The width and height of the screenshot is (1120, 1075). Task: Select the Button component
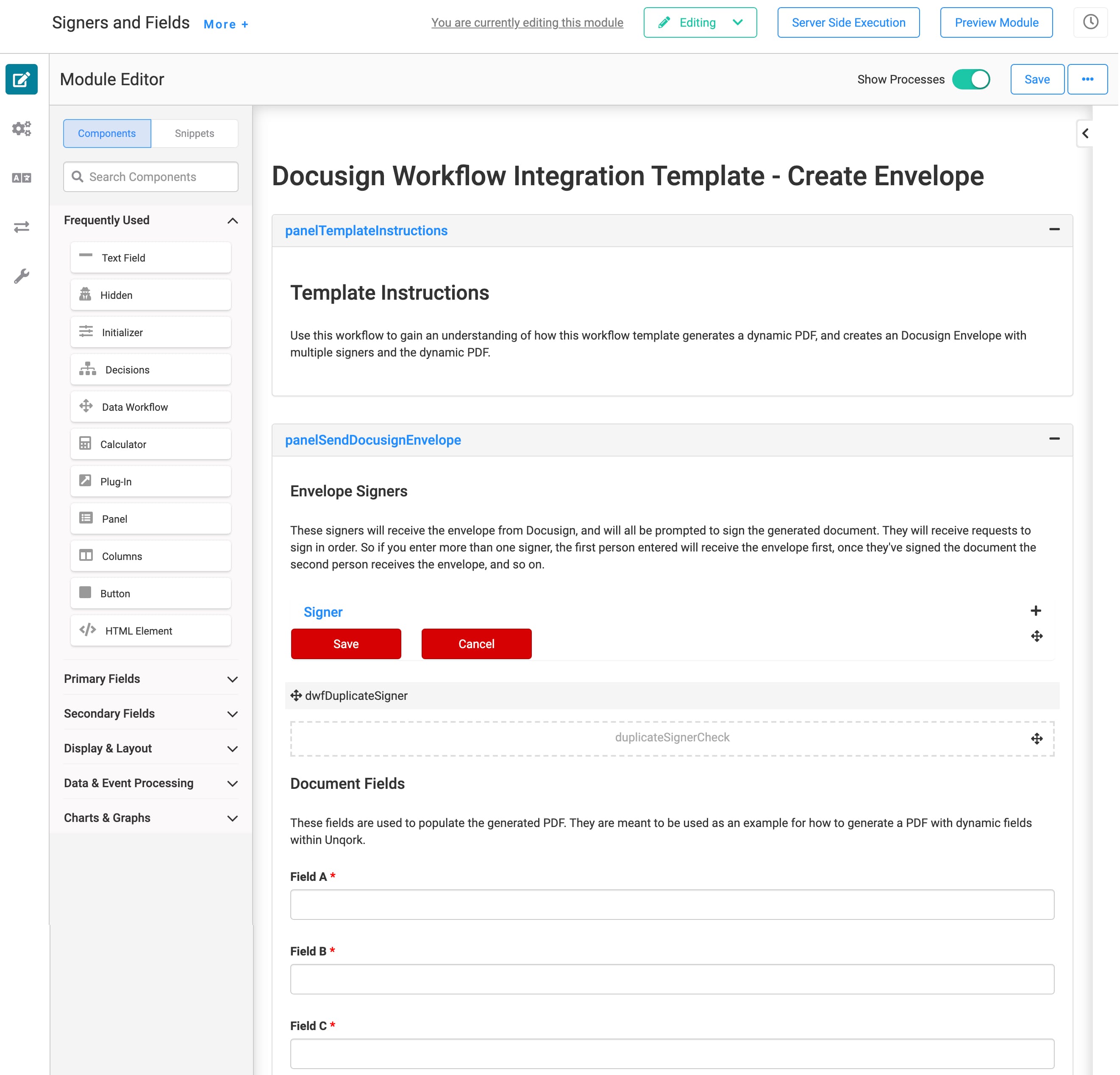point(151,594)
